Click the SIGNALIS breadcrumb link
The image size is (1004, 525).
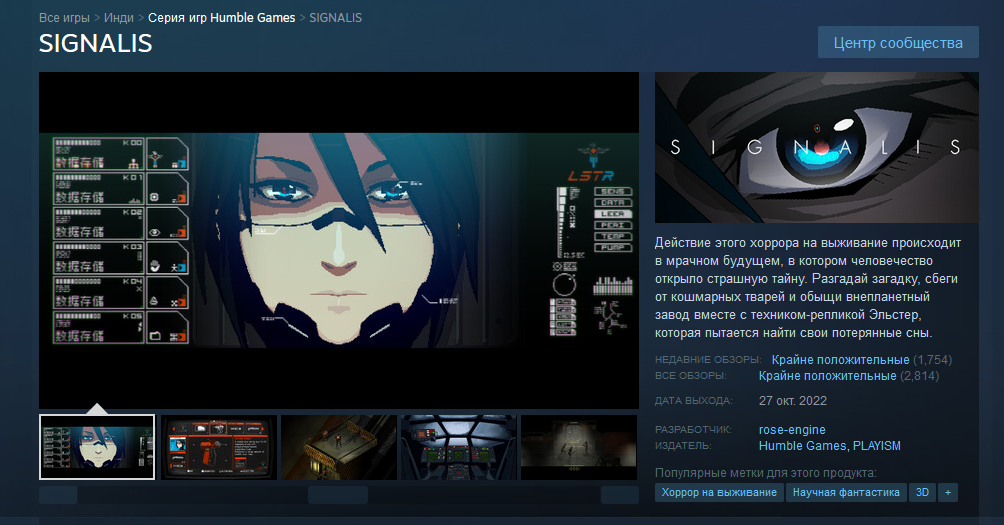(x=336, y=18)
